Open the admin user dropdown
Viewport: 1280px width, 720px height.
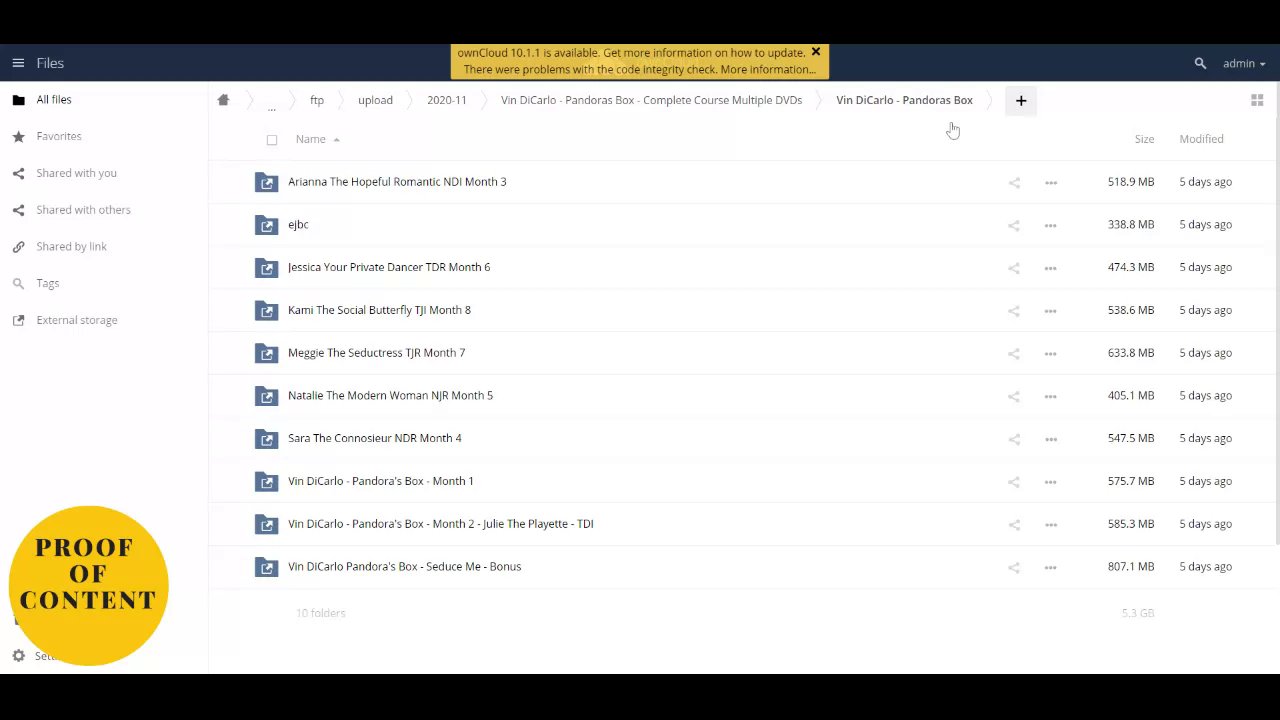[1244, 63]
